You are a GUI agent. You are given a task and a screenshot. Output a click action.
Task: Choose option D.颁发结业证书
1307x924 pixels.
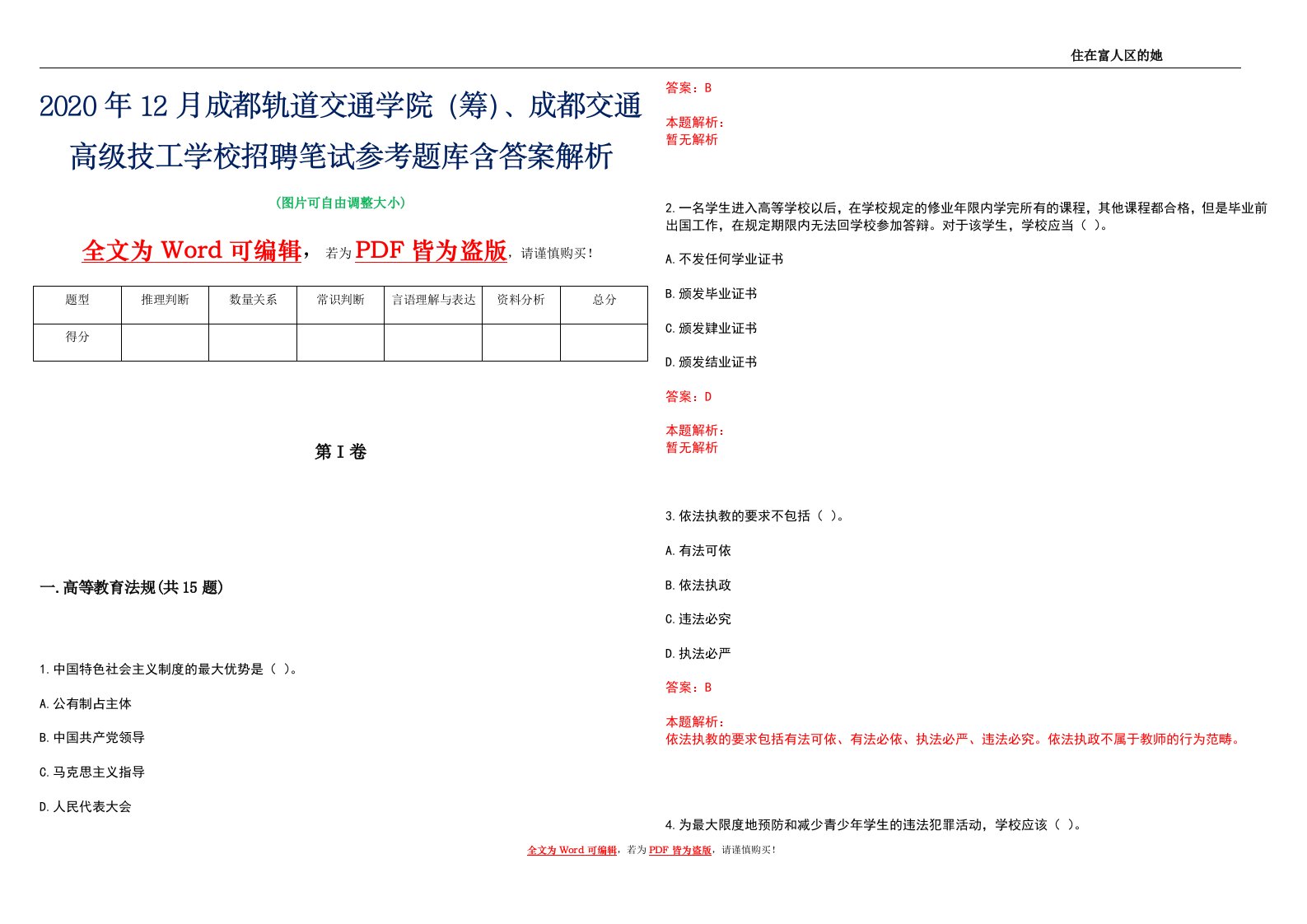point(712,362)
